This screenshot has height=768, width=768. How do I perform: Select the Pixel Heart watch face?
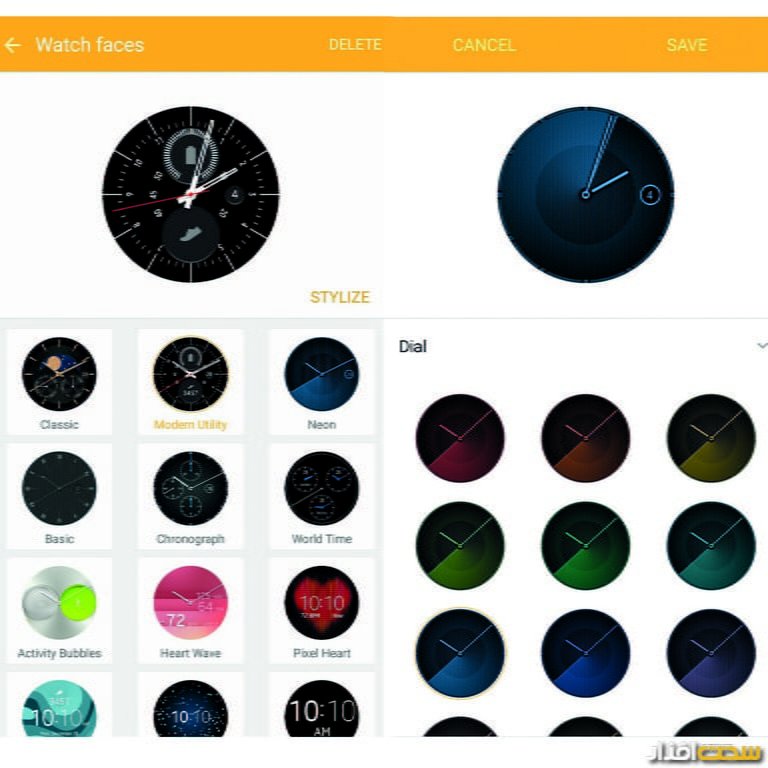(322, 611)
